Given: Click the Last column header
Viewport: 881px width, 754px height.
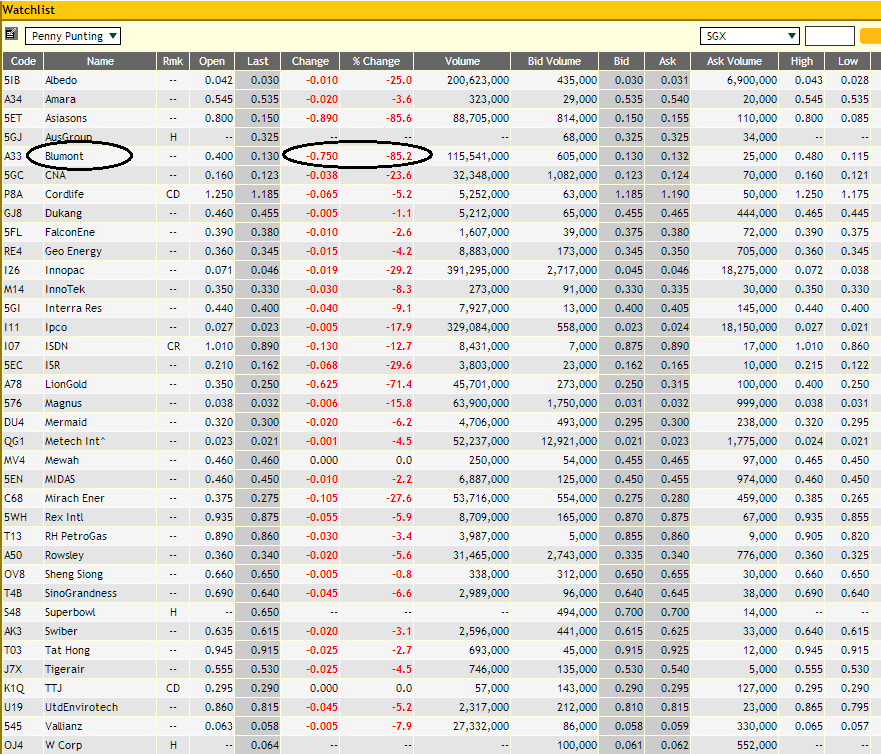Looking at the screenshot, I should pyautogui.click(x=258, y=61).
